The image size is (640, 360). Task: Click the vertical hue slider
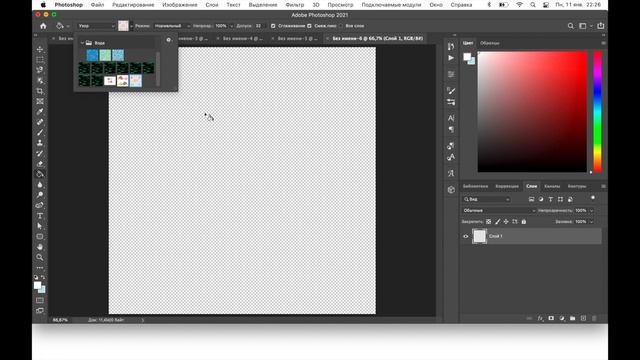598,112
